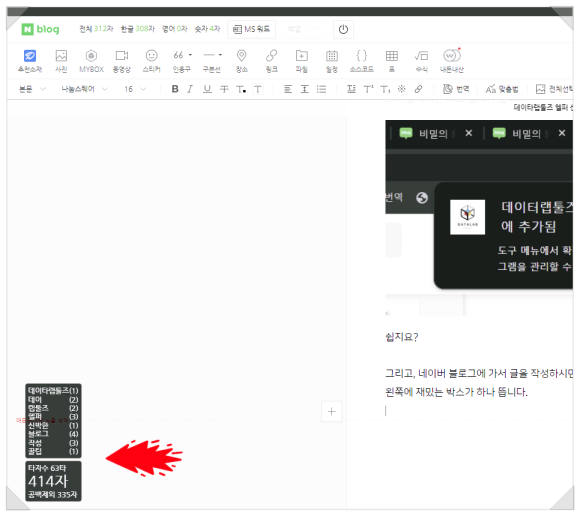The height and width of the screenshot is (516, 580).
Task: Expand the 구분선 style arrow
Action: click(x=220, y=55)
